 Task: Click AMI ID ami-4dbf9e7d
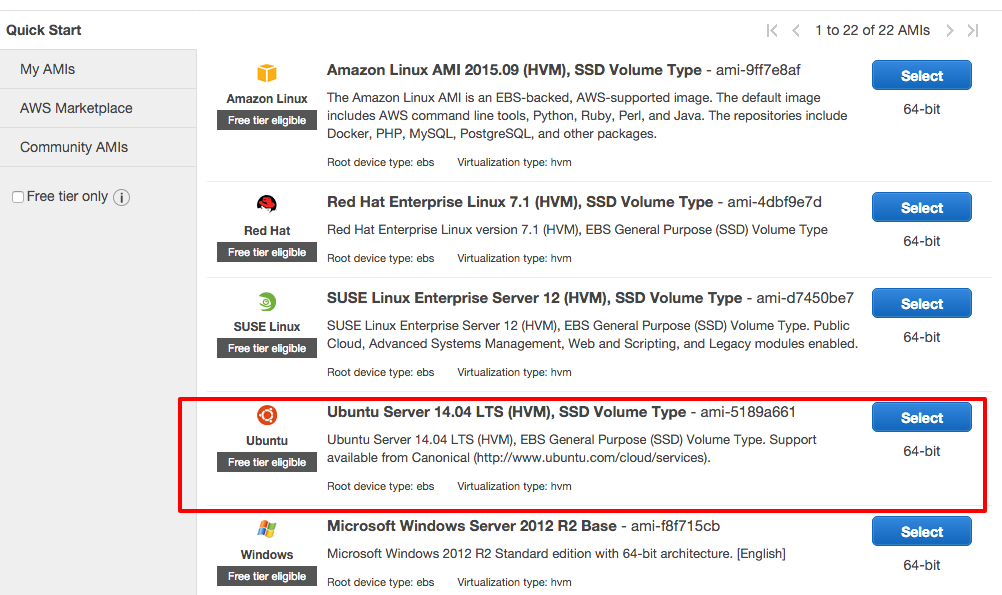(775, 202)
